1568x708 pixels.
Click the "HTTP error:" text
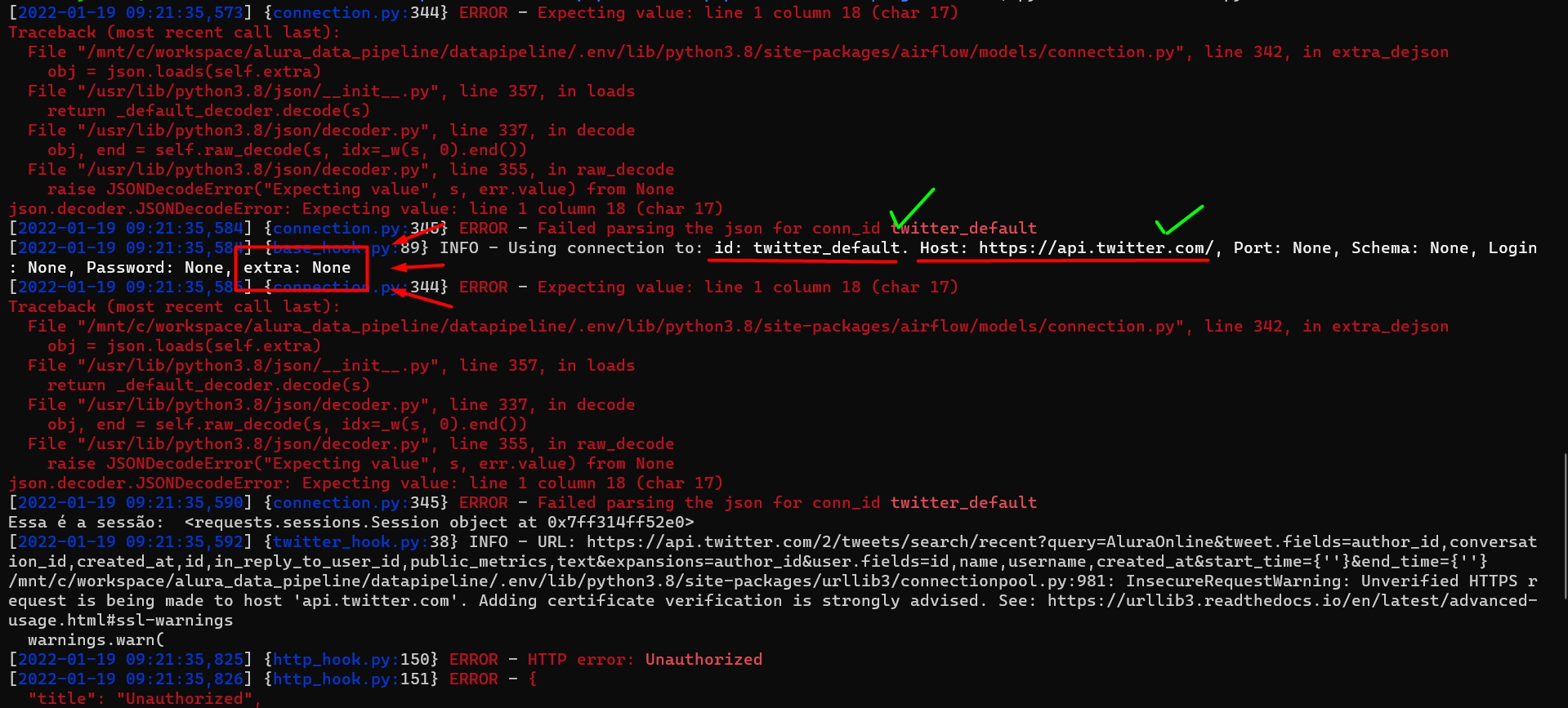[581, 659]
